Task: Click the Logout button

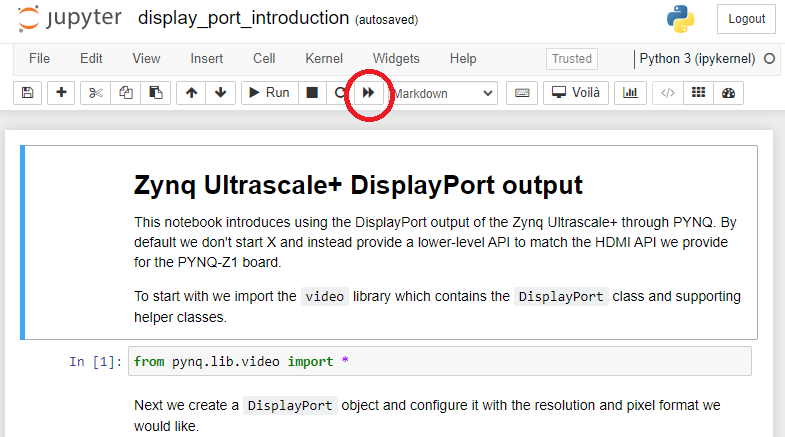Action: pyautogui.click(x=746, y=19)
